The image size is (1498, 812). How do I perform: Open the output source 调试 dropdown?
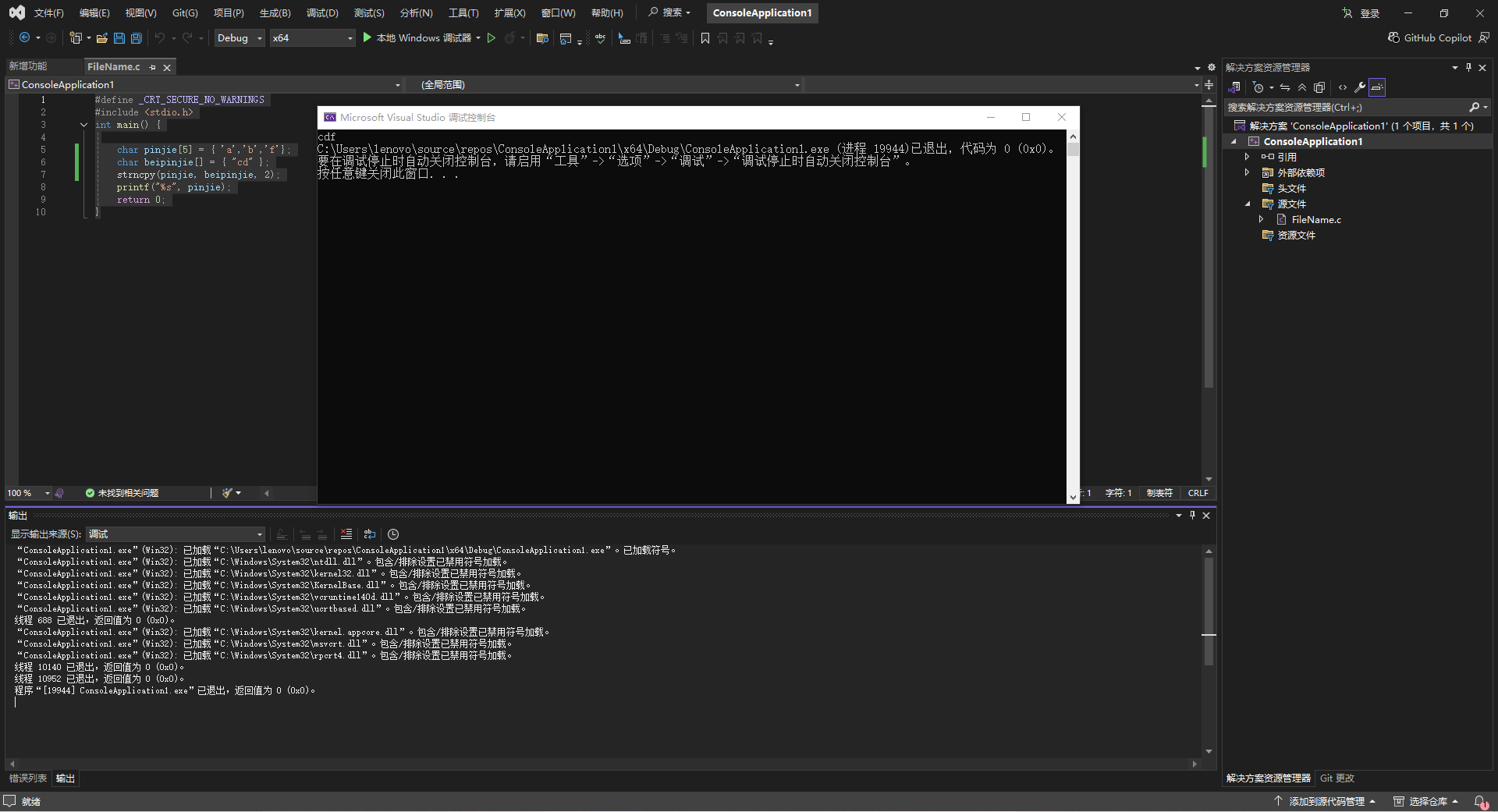click(176, 534)
